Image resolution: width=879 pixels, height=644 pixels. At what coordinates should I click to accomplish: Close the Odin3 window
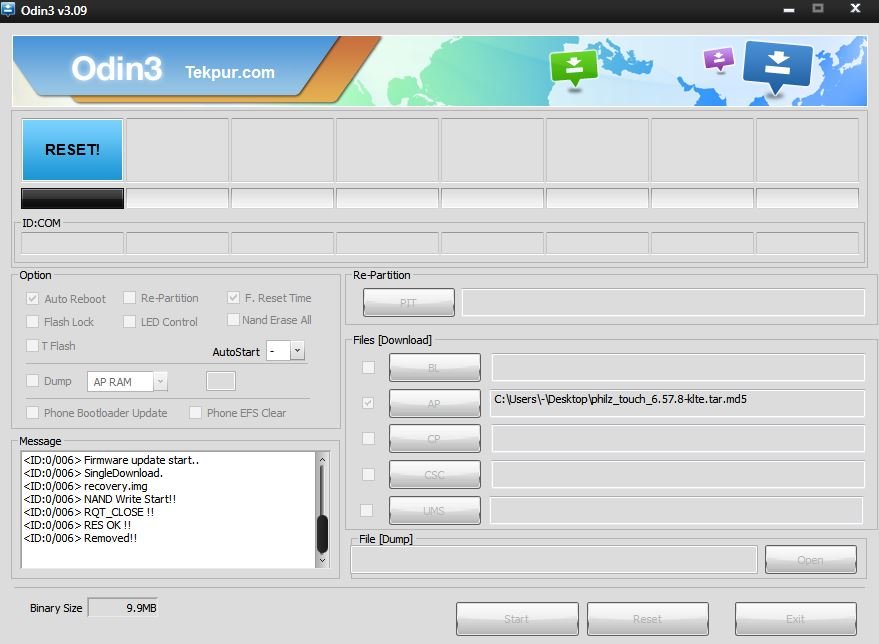pyautogui.click(x=855, y=8)
